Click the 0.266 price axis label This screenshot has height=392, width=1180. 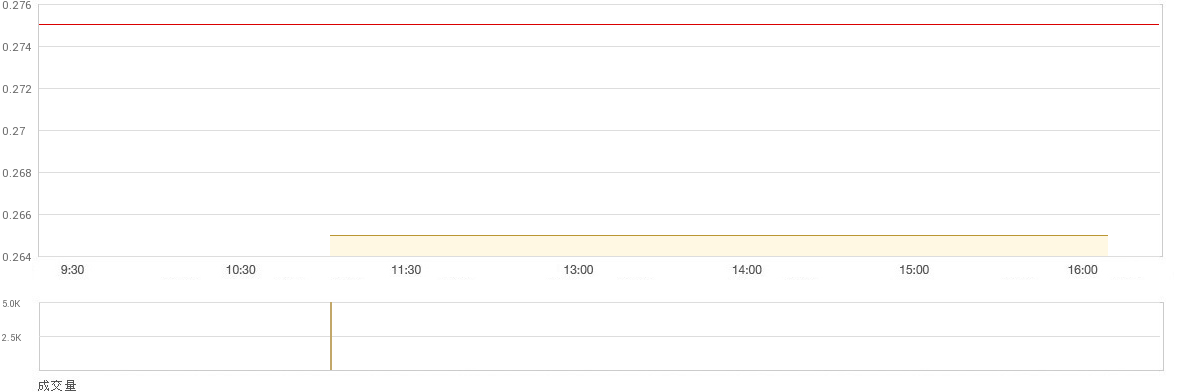tap(17, 215)
